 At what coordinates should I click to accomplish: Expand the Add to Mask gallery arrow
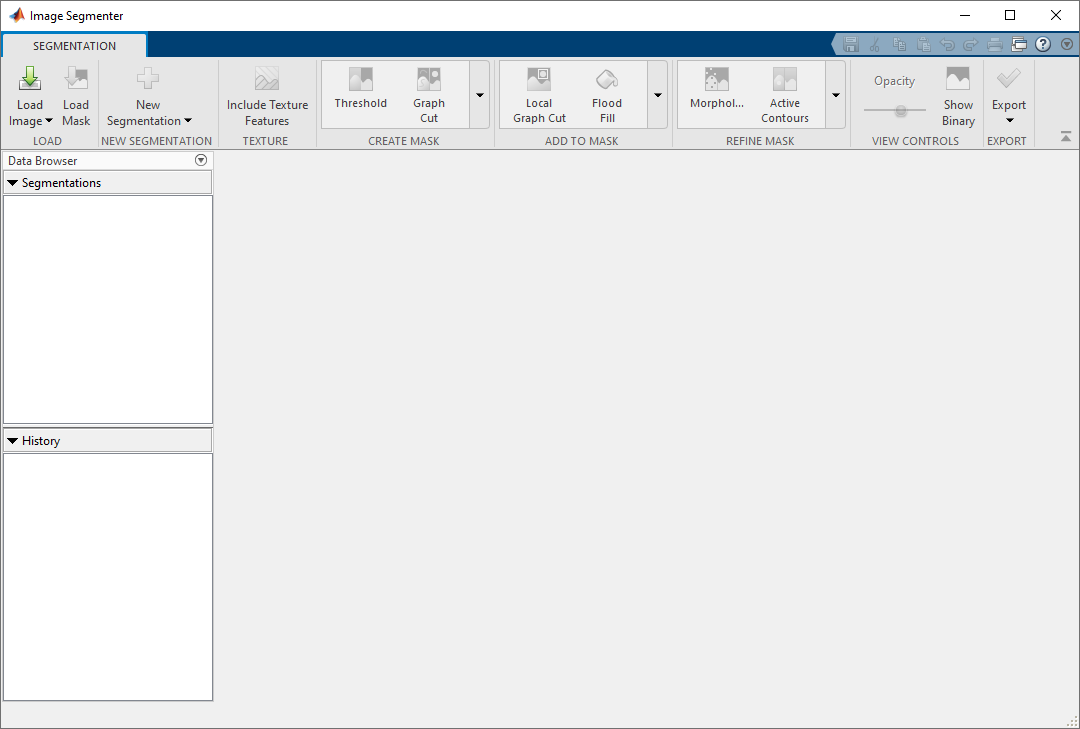point(658,95)
